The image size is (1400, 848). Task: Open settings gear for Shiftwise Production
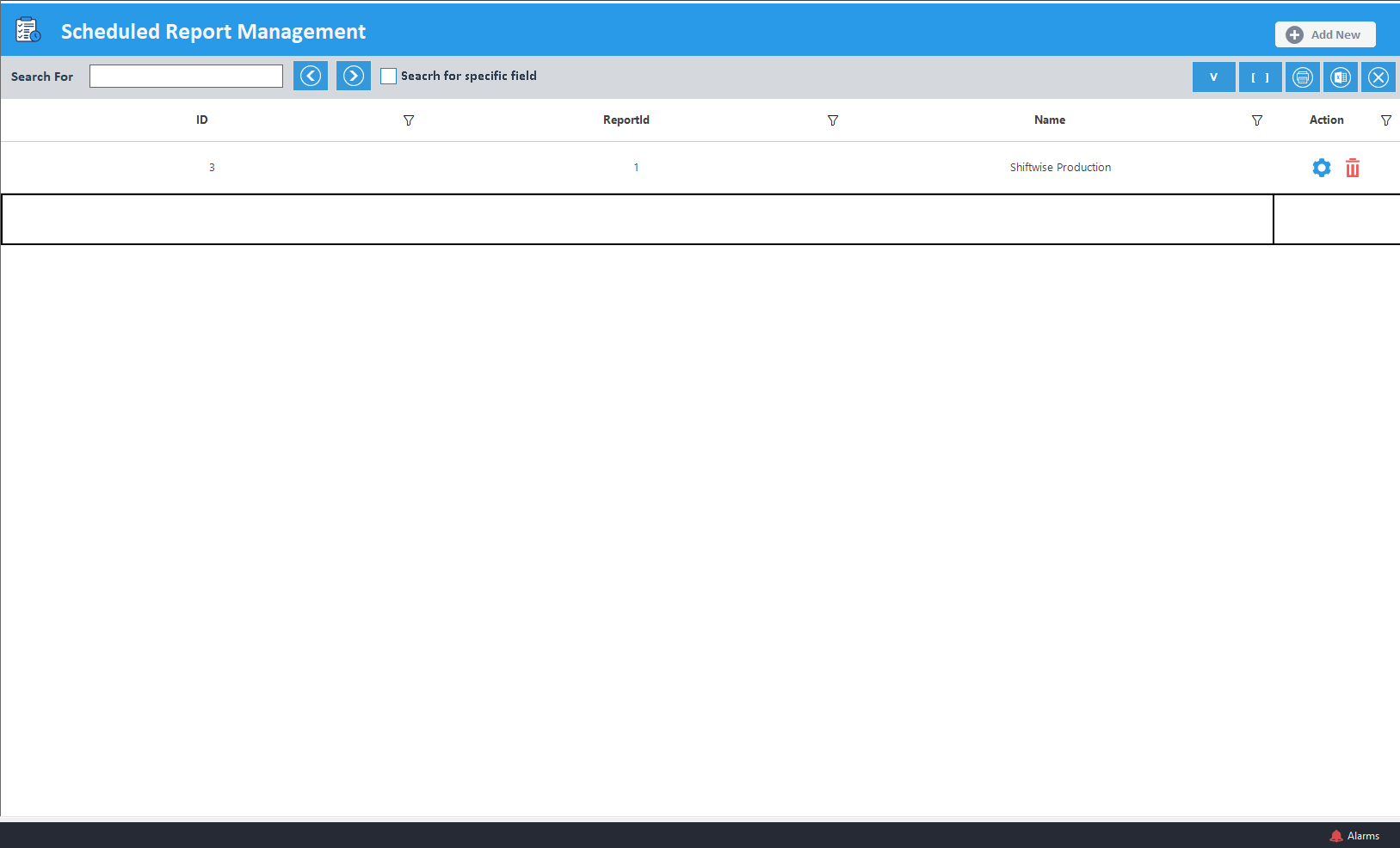(1321, 168)
